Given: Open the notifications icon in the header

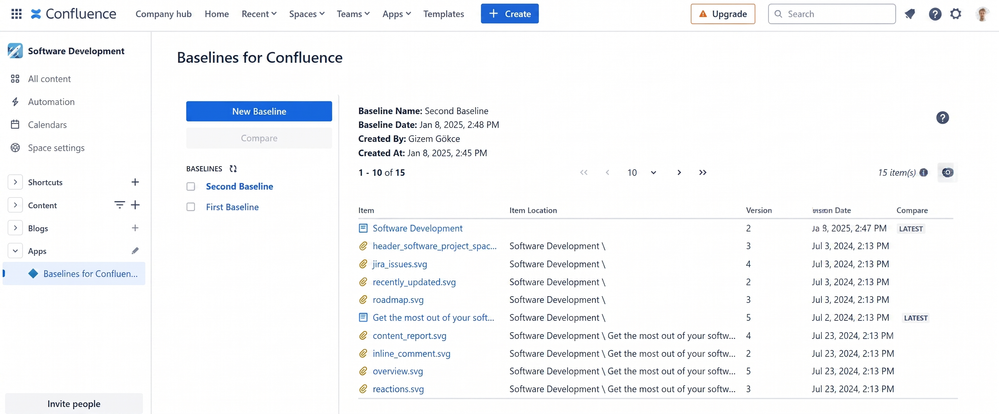Looking at the screenshot, I should [x=910, y=14].
